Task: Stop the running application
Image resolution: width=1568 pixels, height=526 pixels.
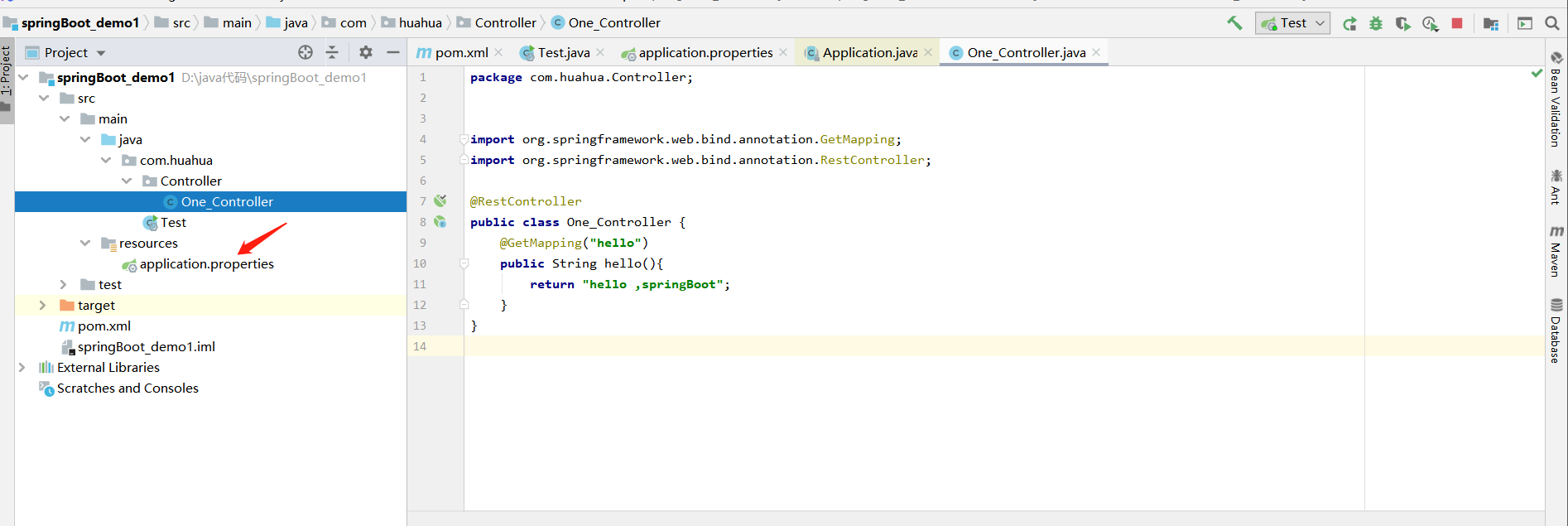Action: click(1457, 23)
